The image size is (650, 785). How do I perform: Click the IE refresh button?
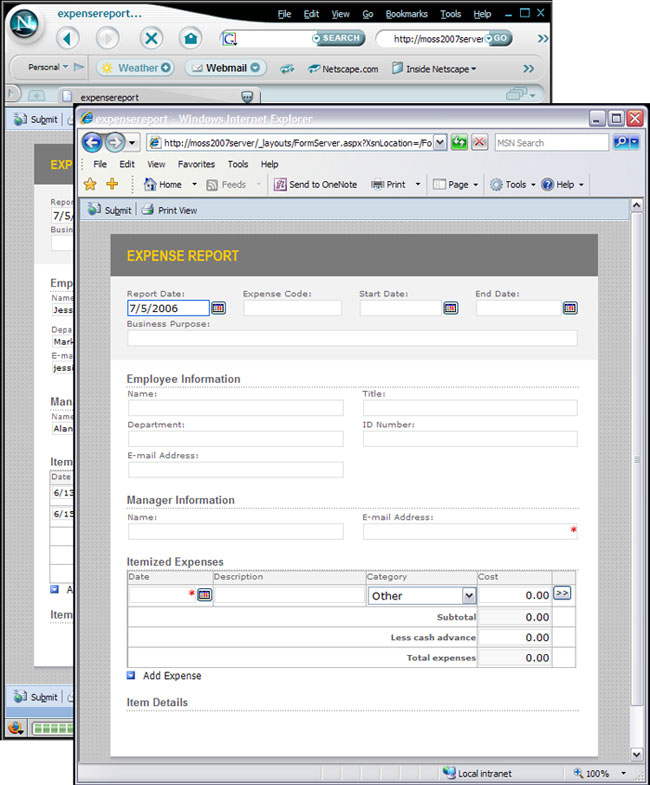coord(459,143)
